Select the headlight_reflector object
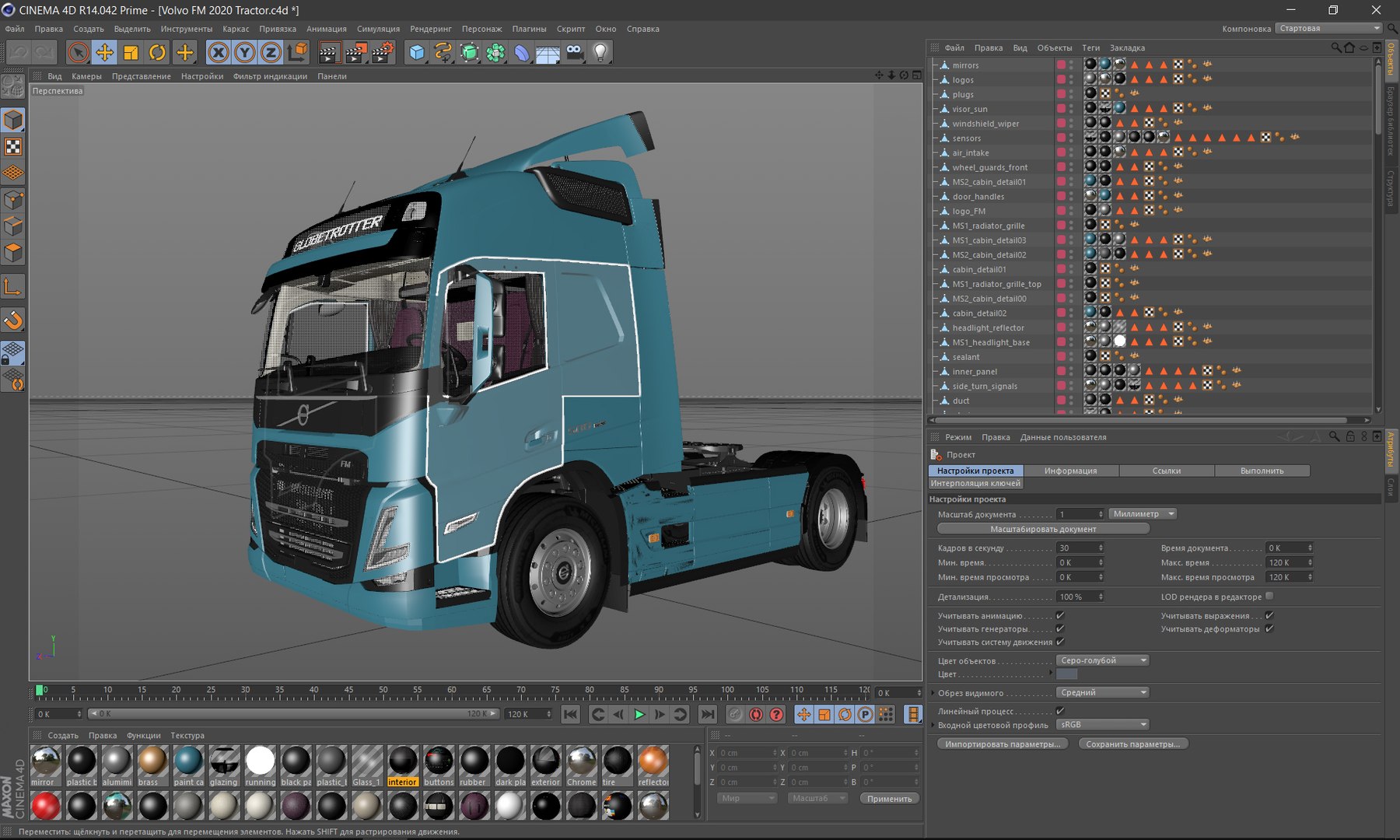The image size is (1400, 840). [988, 327]
